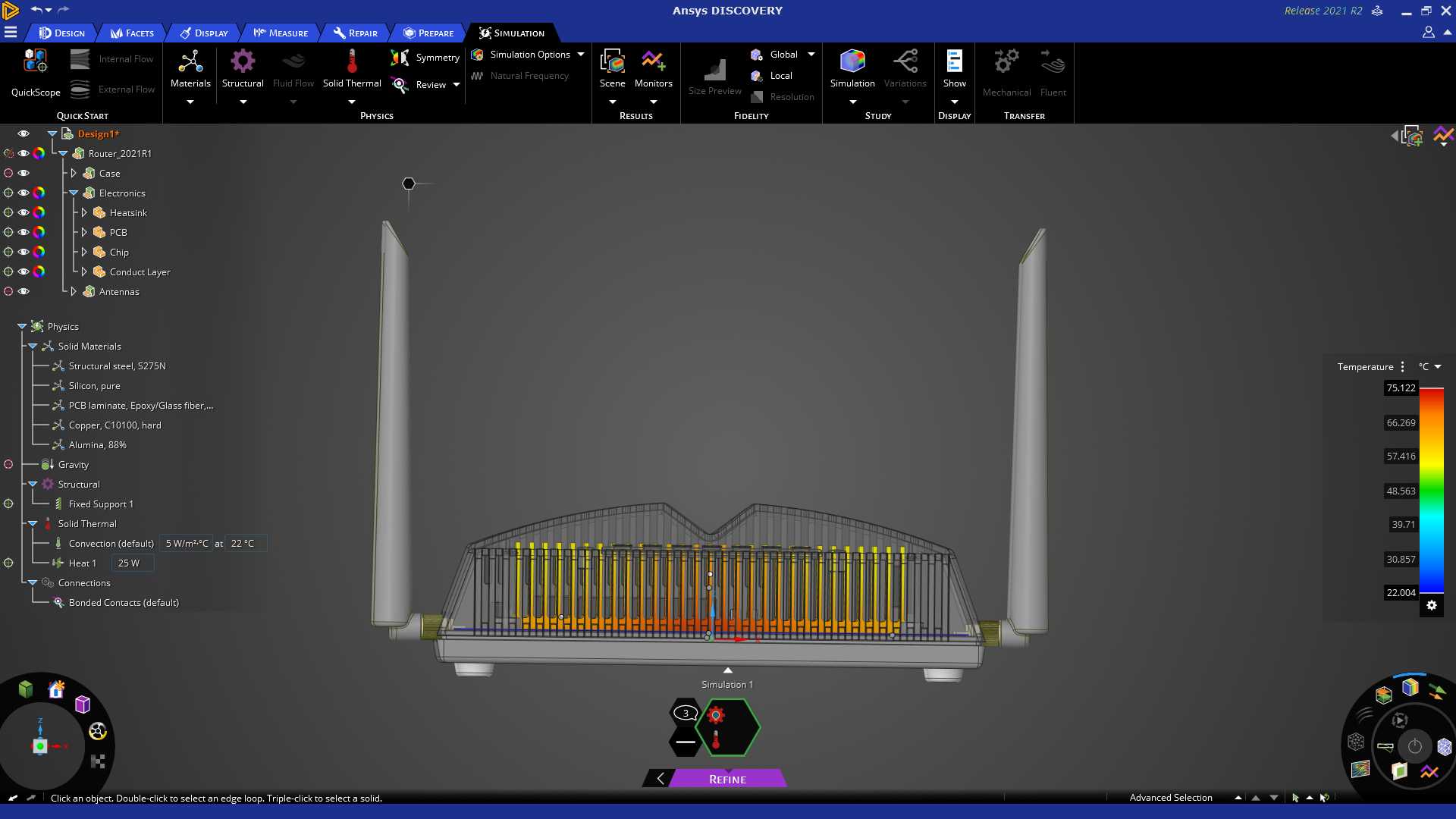Click the 75.122 maximum legend value
The height and width of the screenshot is (819, 1456).
[1401, 388]
